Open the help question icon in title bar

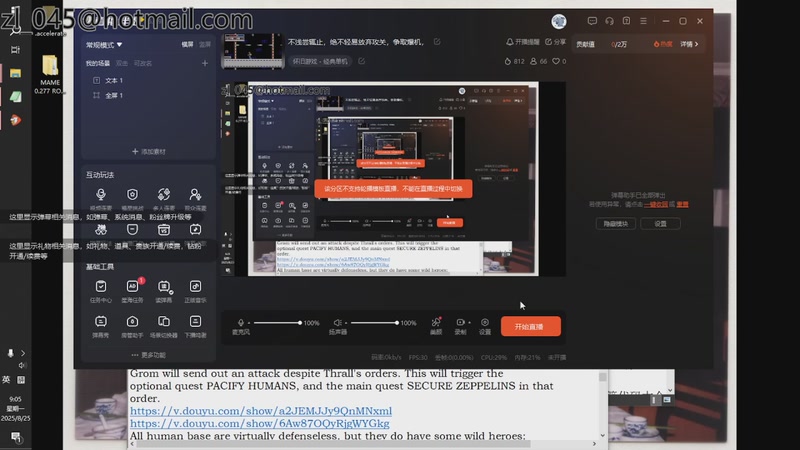point(626,21)
